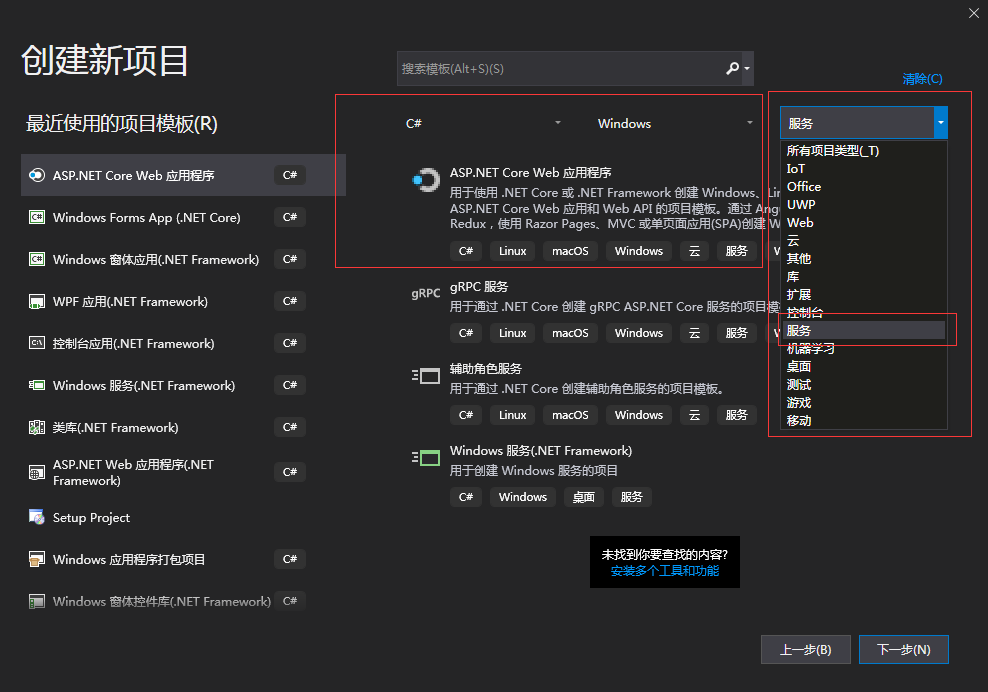
Task: Click 上一步(B) back button
Action: pyautogui.click(x=805, y=649)
